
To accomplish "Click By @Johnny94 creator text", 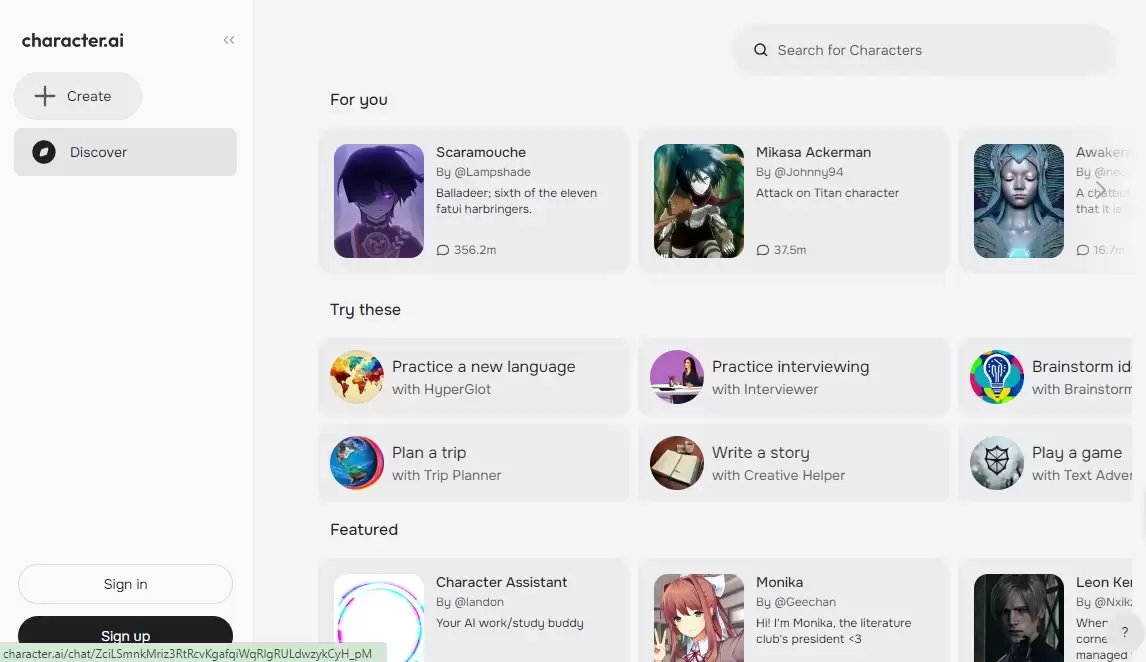I will pyautogui.click(x=800, y=172).
